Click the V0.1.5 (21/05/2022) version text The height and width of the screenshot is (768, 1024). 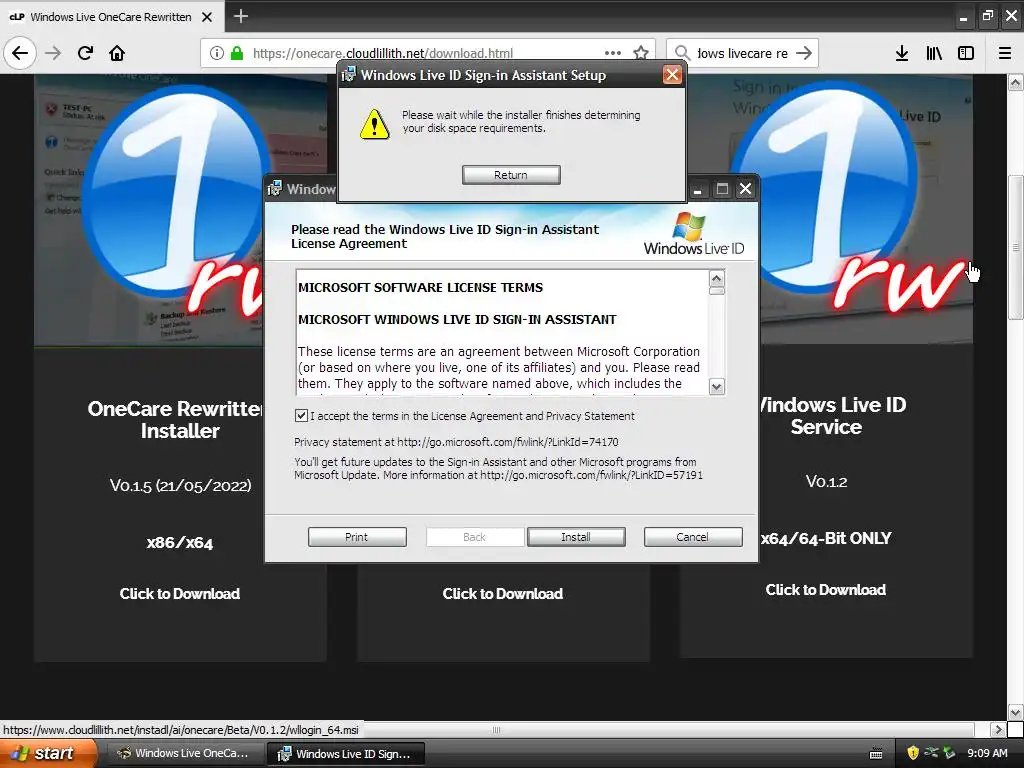click(180, 485)
